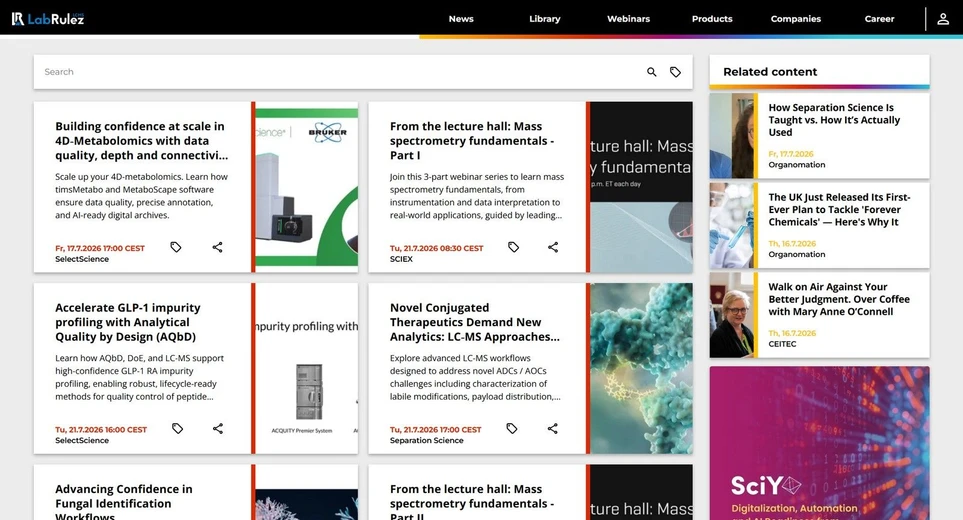Open the News menu item
The height and width of the screenshot is (520, 963).
pyautogui.click(x=461, y=19)
